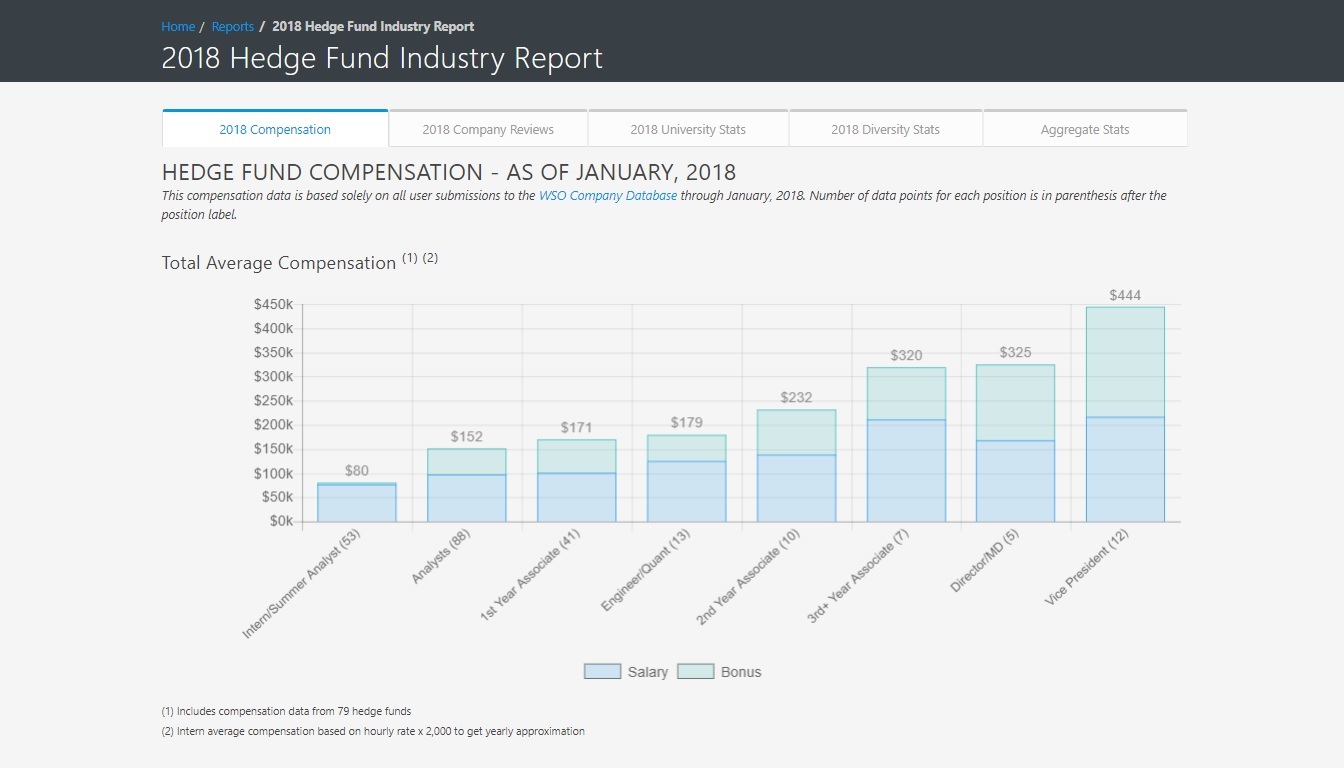Click the 3rd+ Year Associate salary bar

(x=906, y=471)
